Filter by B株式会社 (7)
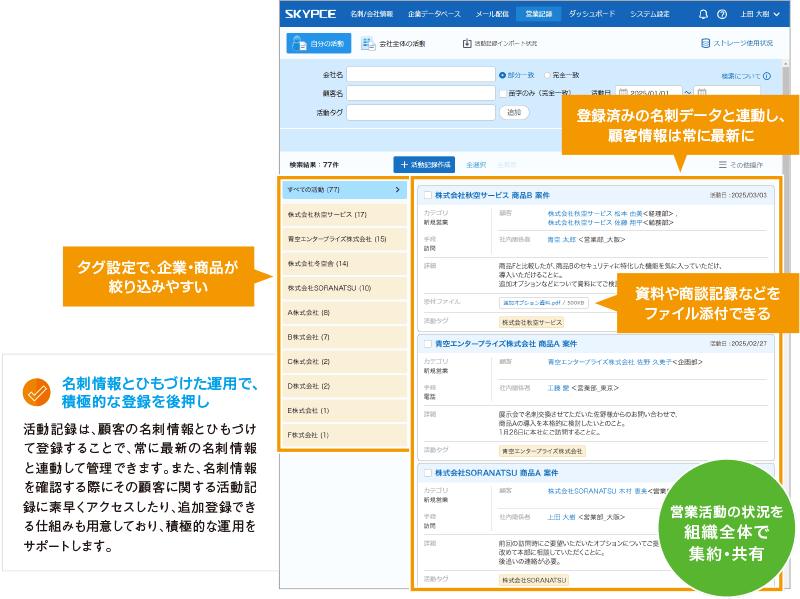This screenshot has width=800, height=599. [344, 337]
